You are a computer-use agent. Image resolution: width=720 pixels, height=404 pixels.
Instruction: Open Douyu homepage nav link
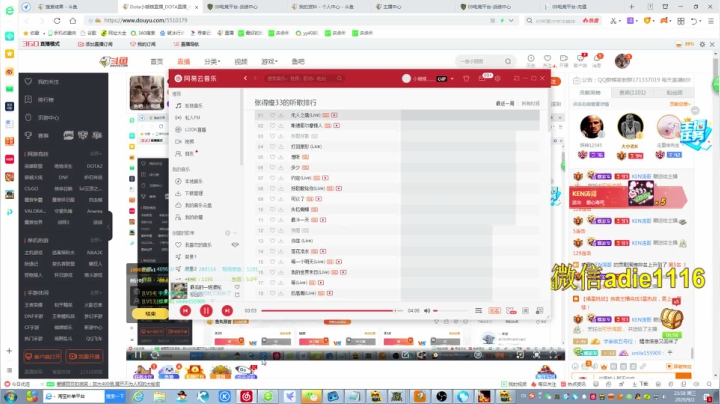click(157, 62)
